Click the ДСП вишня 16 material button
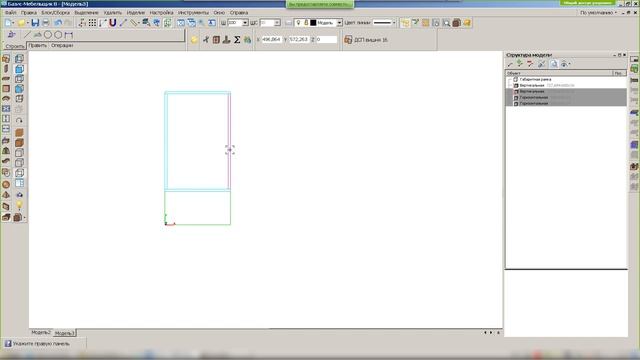This screenshot has height=360, width=640. (366, 40)
